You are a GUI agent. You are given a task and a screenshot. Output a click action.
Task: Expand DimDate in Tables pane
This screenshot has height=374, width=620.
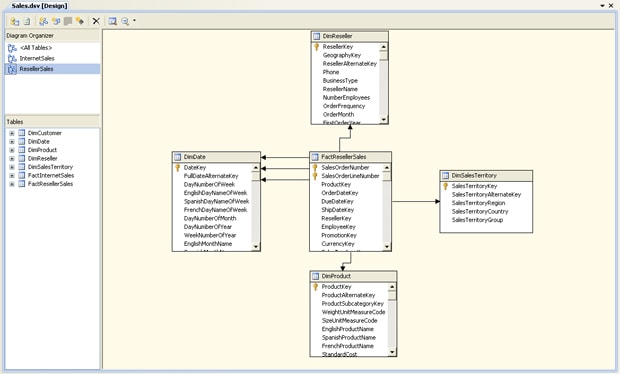(12, 142)
